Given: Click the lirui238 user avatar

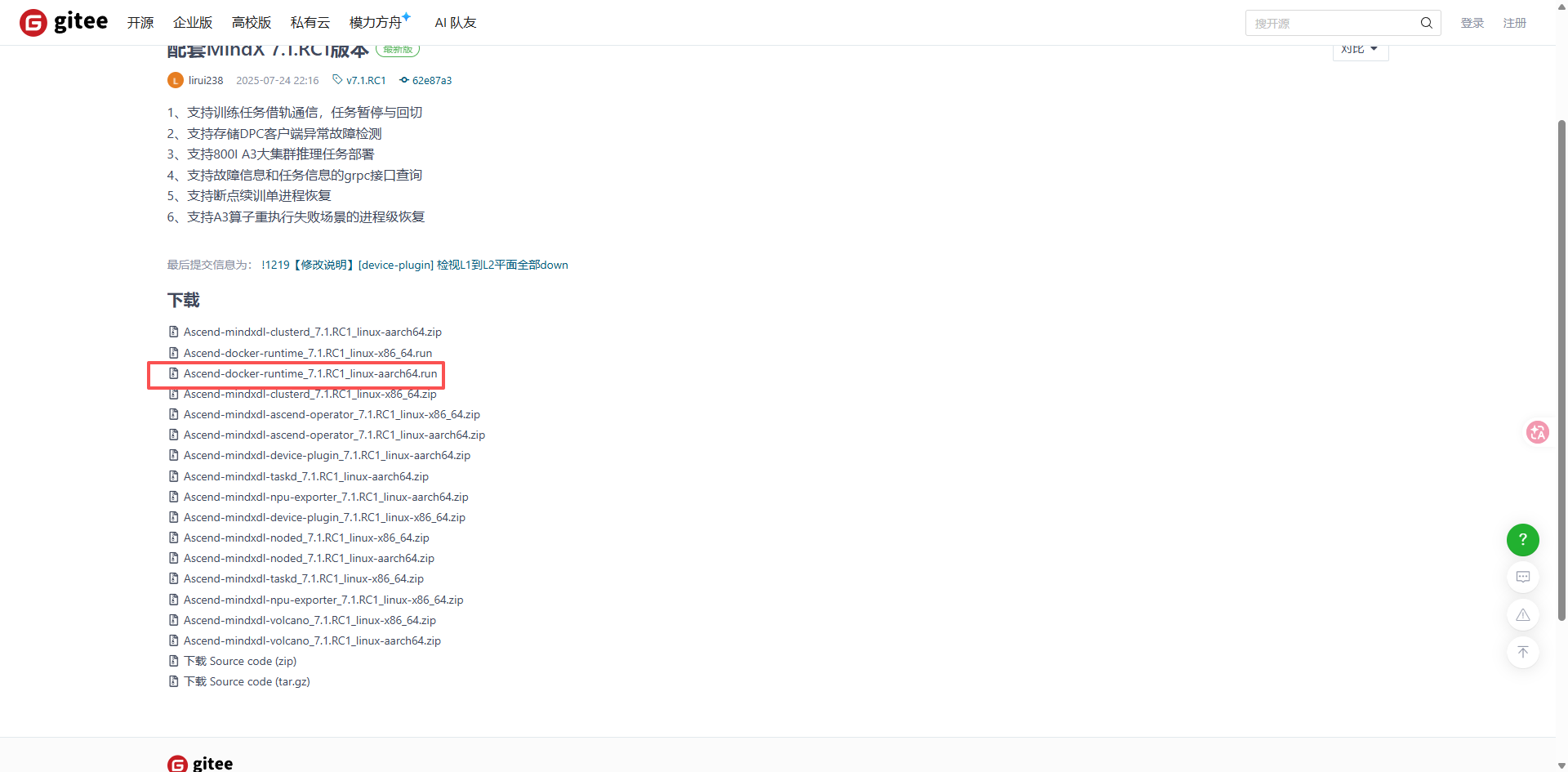Looking at the screenshot, I should (x=176, y=80).
